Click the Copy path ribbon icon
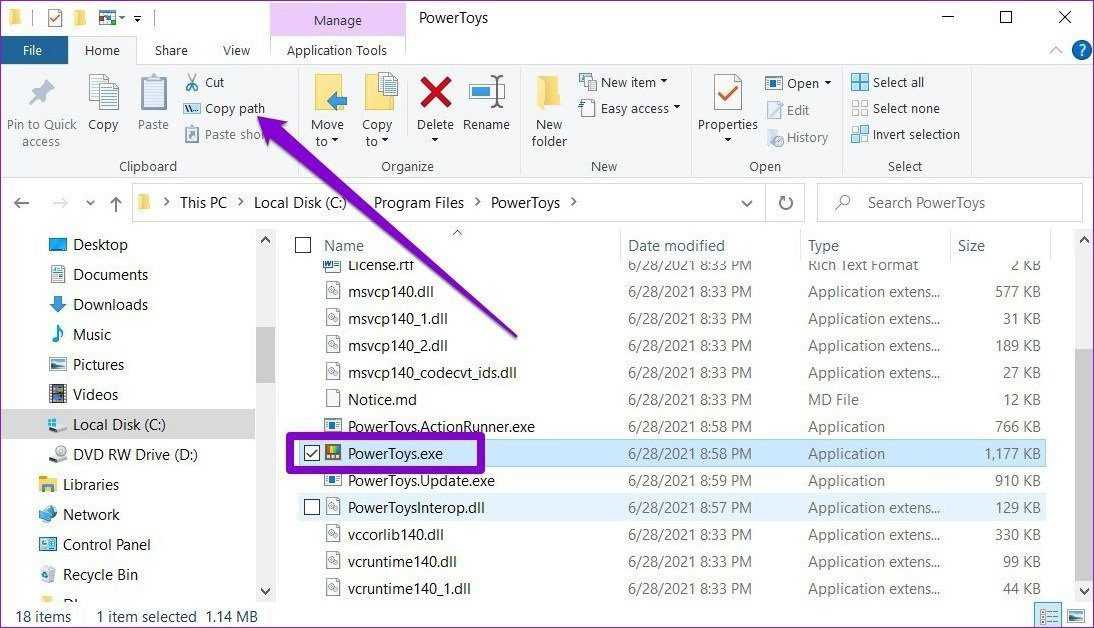 pyautogui.click(x=192, y=108)
